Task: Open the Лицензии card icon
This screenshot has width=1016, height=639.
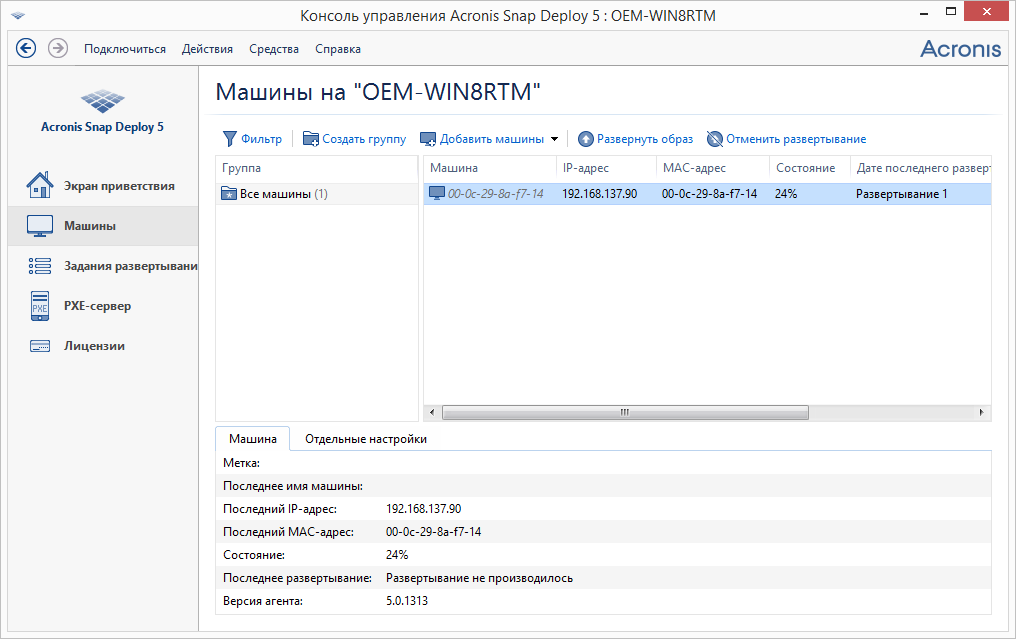Action: coord(40,346)
